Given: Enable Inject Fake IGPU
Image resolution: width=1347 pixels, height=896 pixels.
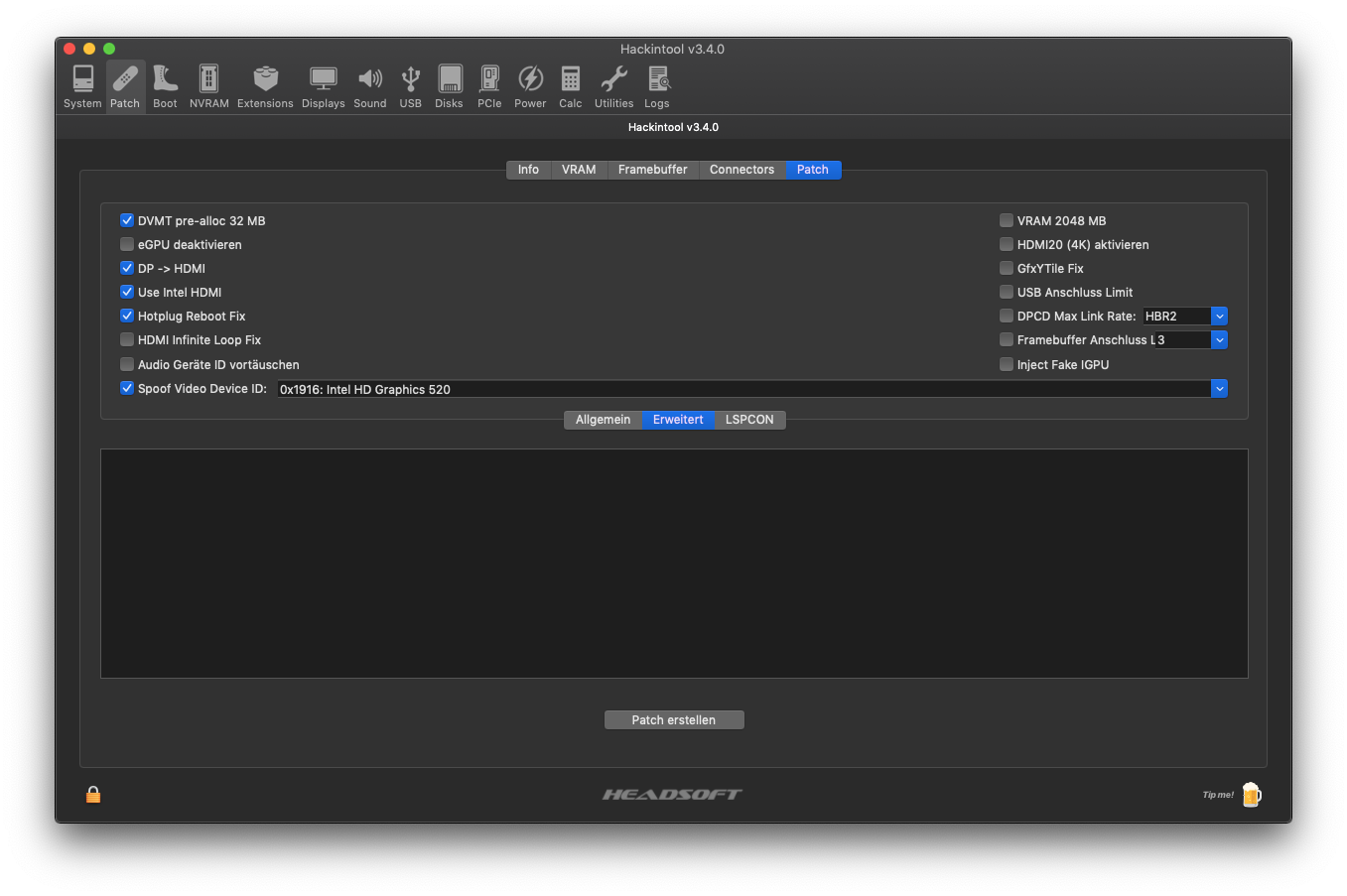Looking at the screenshot, I should tap(1007, 364).
